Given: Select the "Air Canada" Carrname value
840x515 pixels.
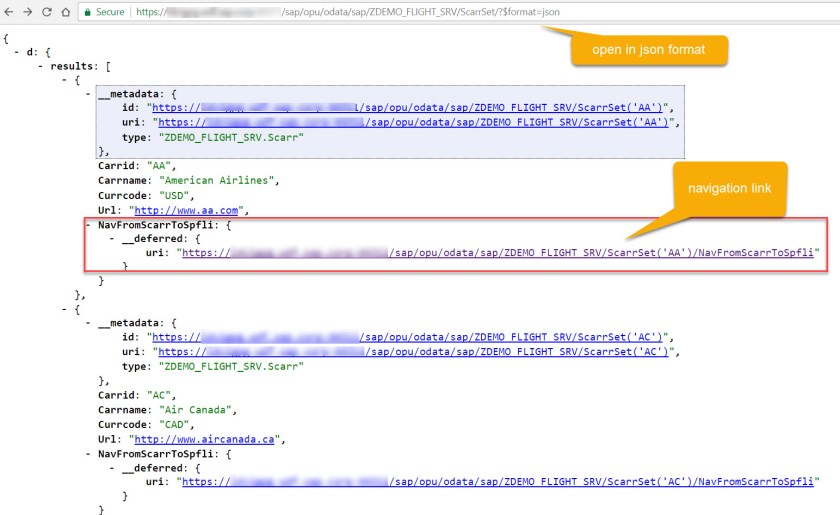Looking at the screenshot, I should tap(196, 410).
